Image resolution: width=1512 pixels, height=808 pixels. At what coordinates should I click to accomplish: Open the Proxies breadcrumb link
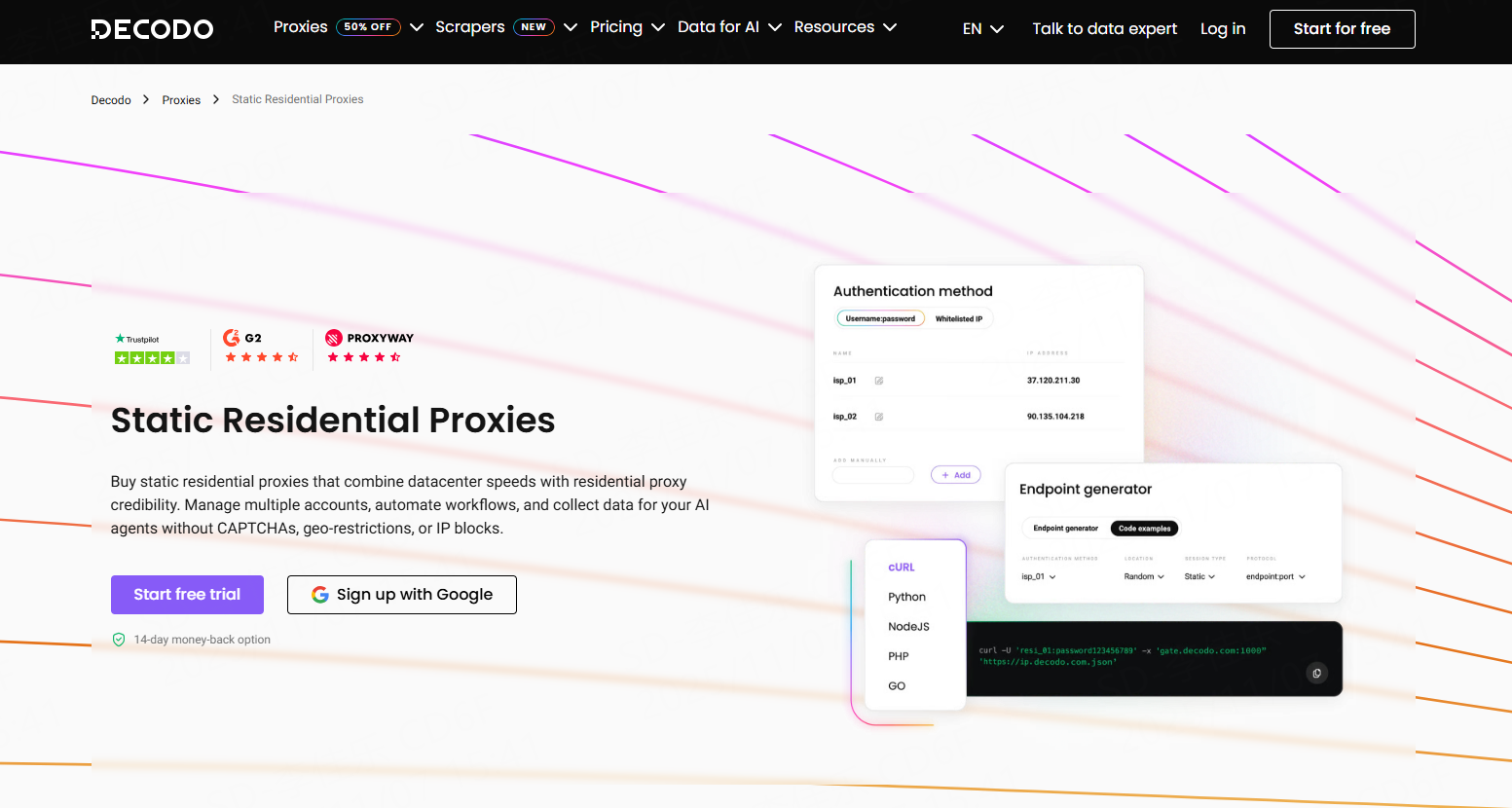(181, 100)
